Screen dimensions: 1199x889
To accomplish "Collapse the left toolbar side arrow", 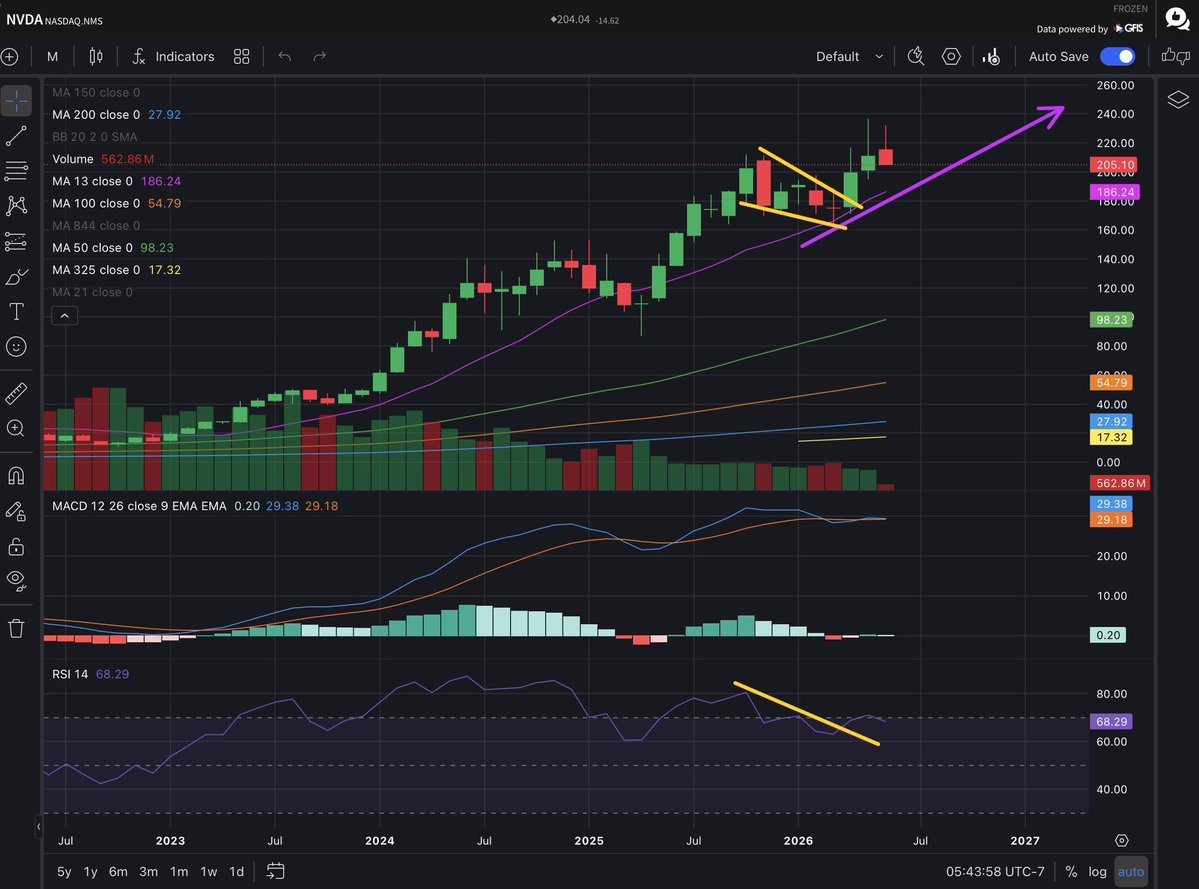I will 38,826.
